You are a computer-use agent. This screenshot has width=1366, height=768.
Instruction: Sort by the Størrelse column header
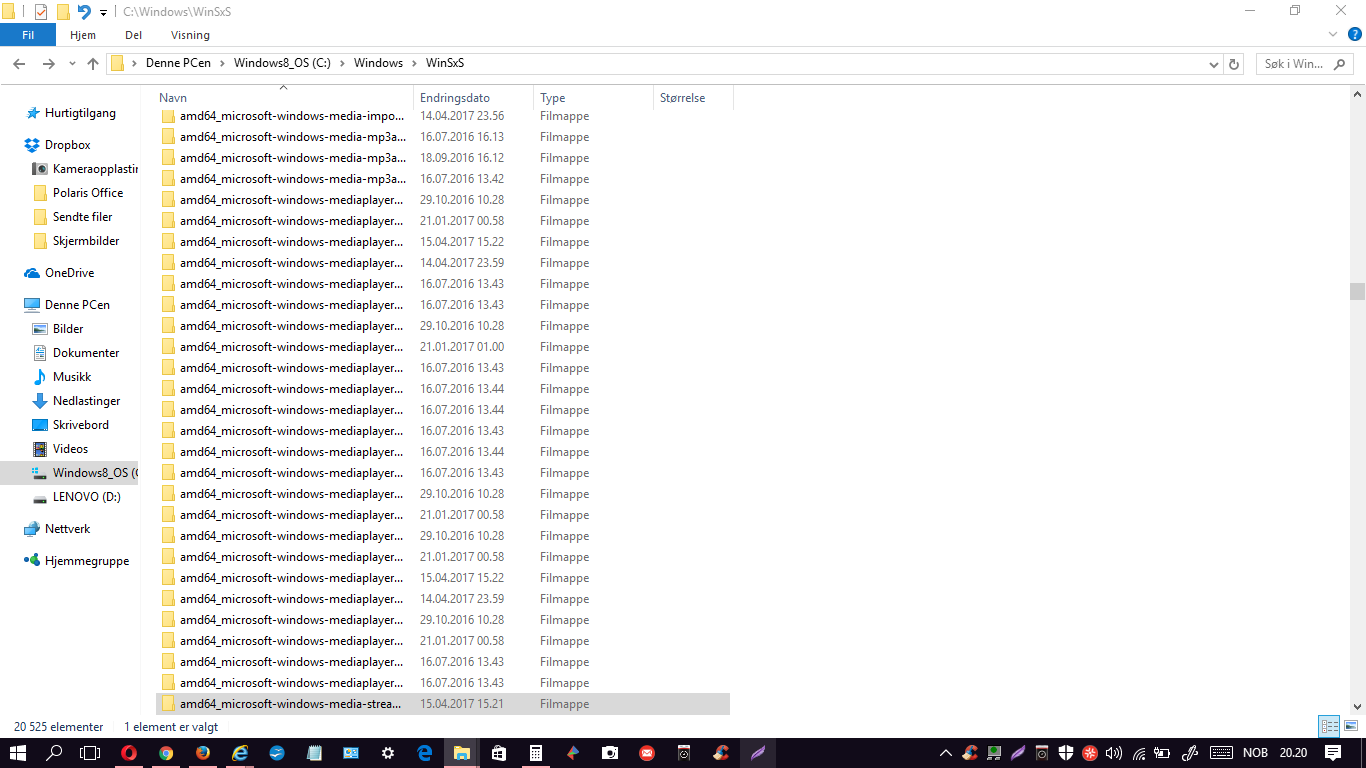(x=693, y=98)
